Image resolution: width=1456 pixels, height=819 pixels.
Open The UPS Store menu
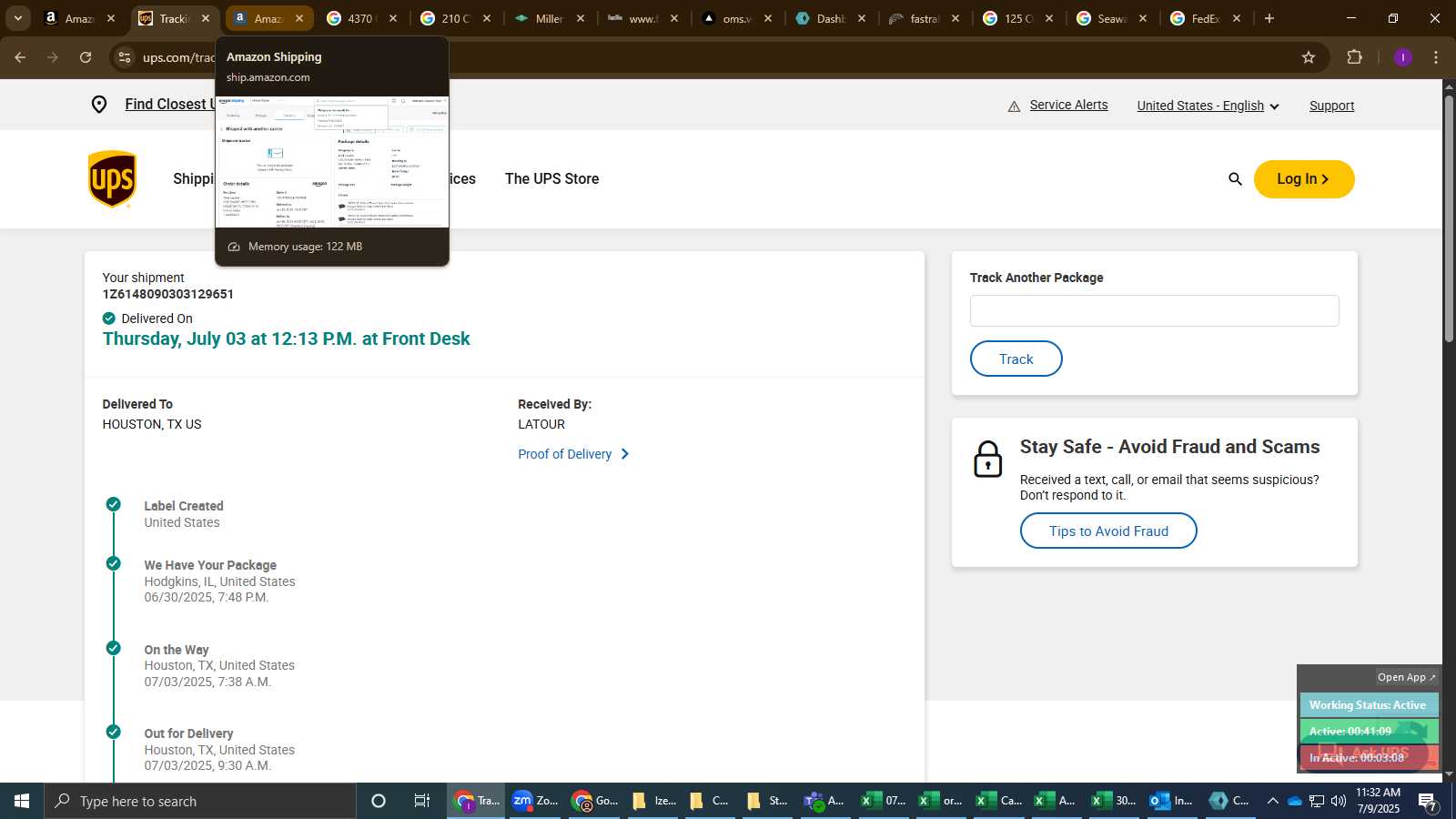coord(551,178)
